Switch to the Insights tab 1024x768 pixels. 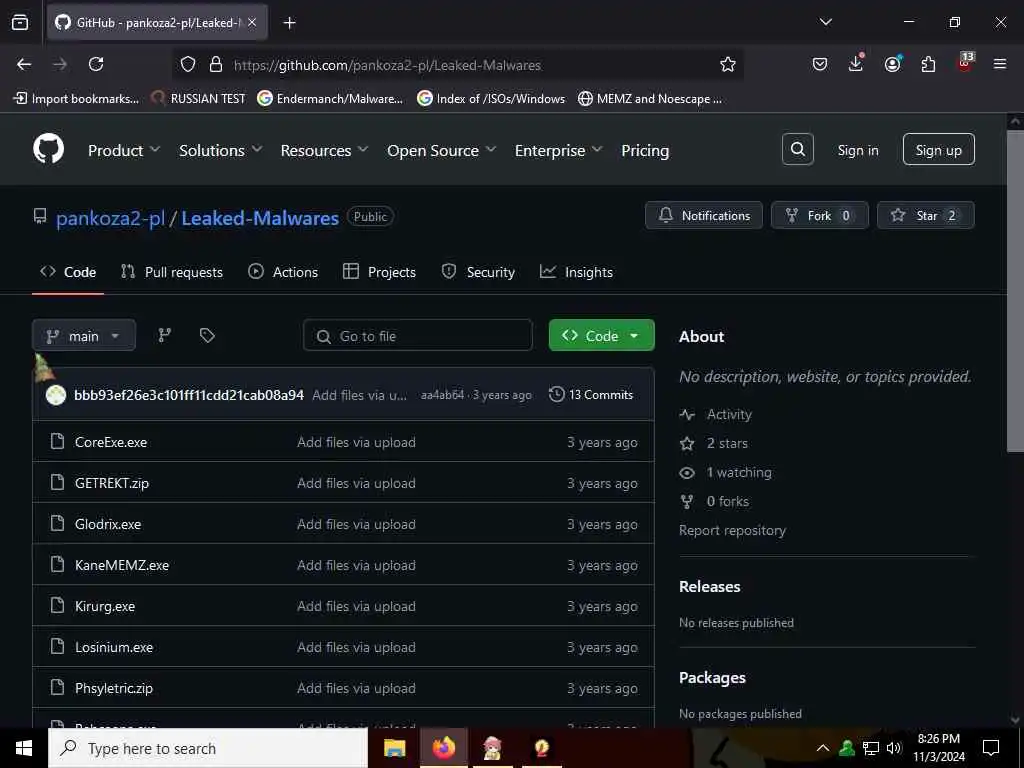coord(576,272)
